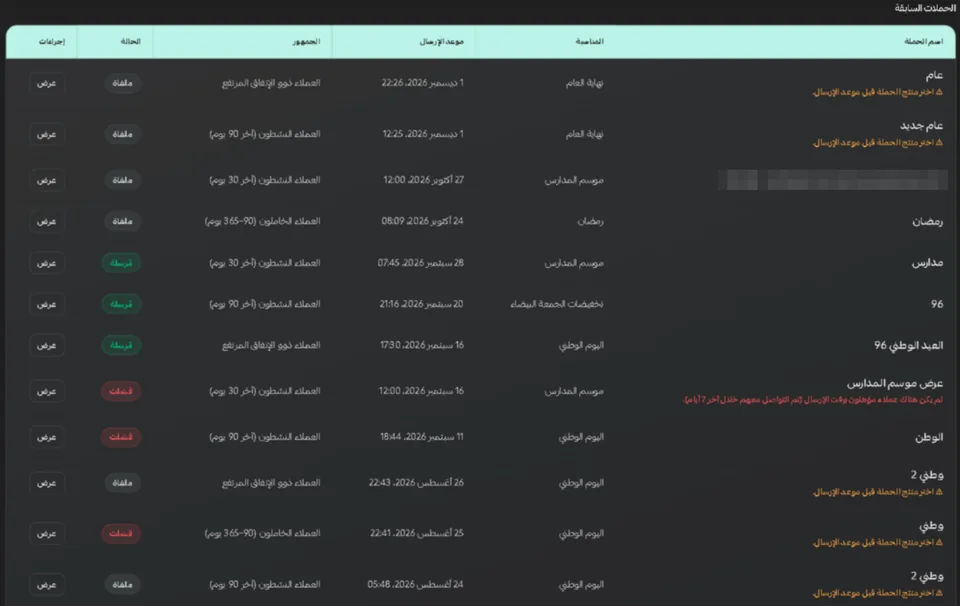Screen dimensions: 960x606
Task: Click the campaign name الوطن
Action: pyautogui.click(x=929, y=437)
